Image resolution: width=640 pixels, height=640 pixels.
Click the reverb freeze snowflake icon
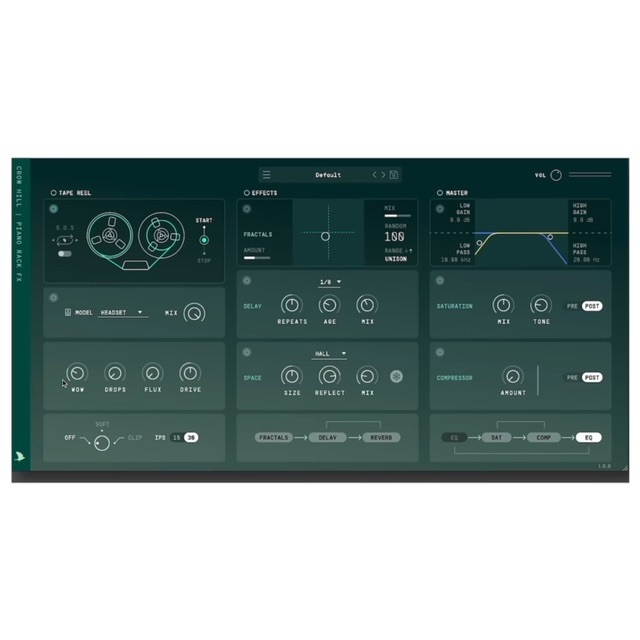click(396, 376)
